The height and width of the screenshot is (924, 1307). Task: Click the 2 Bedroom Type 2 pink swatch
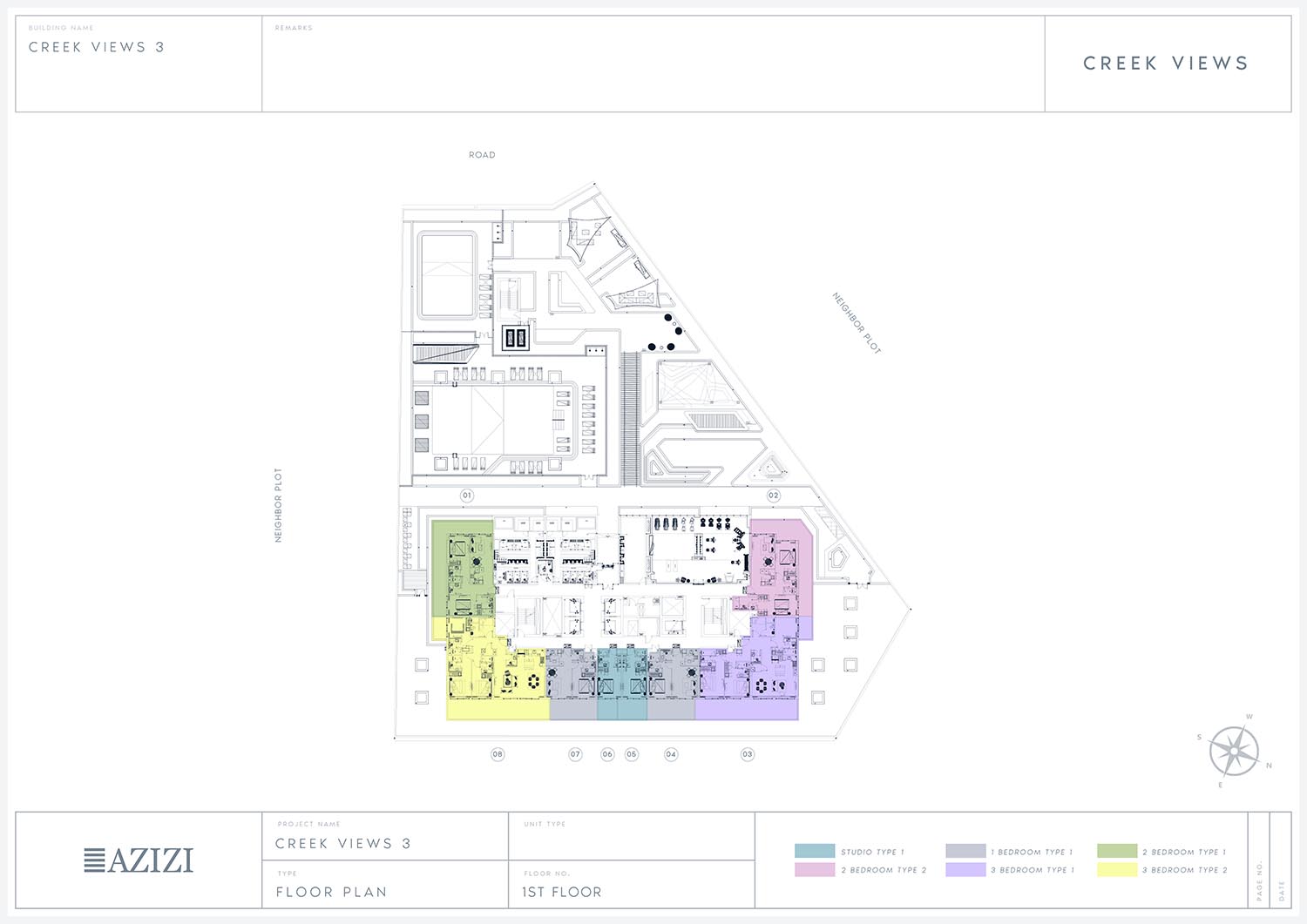pyautogui.click(x=815, y=869)
